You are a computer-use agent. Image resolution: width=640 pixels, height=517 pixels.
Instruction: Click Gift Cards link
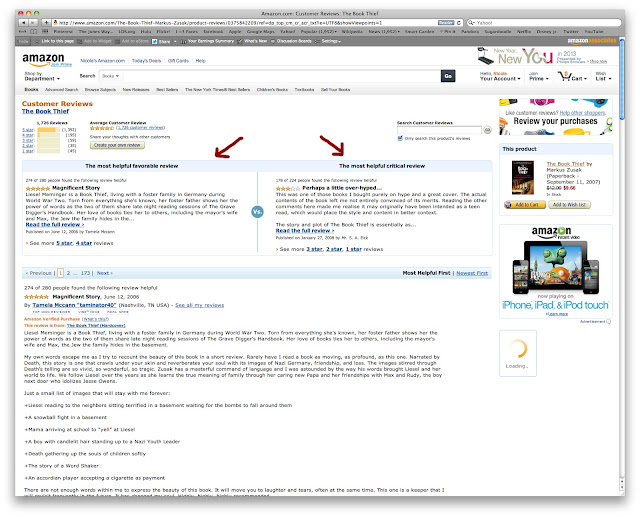(178, 61)
